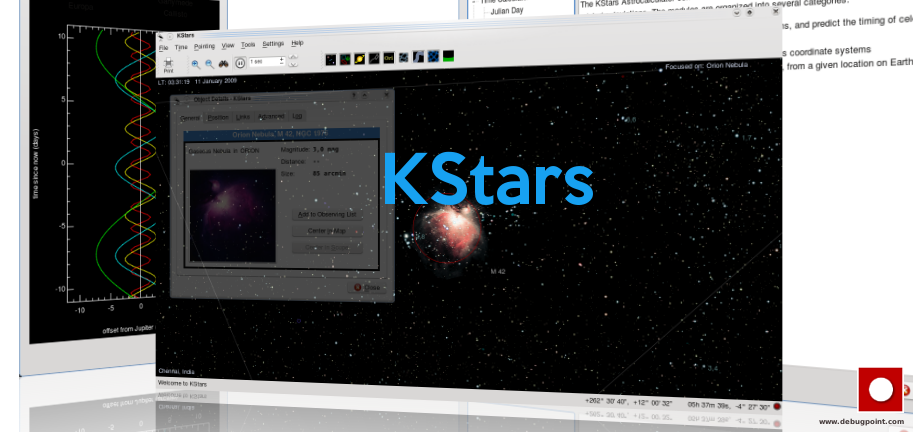Toggle stars display icon
This screenshot has width=913, height=432.
click(331, 59)
